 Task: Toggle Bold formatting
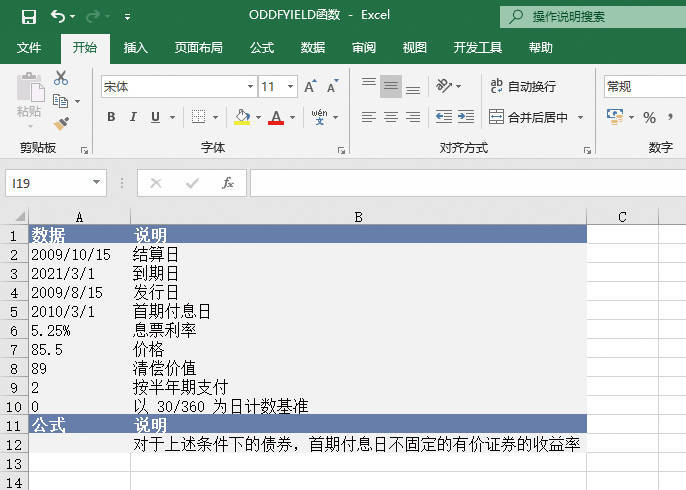[110, 117]
